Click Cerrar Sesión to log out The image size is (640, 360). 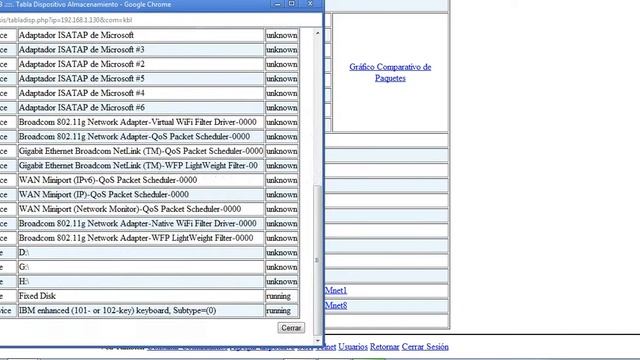tap(425, 347)
